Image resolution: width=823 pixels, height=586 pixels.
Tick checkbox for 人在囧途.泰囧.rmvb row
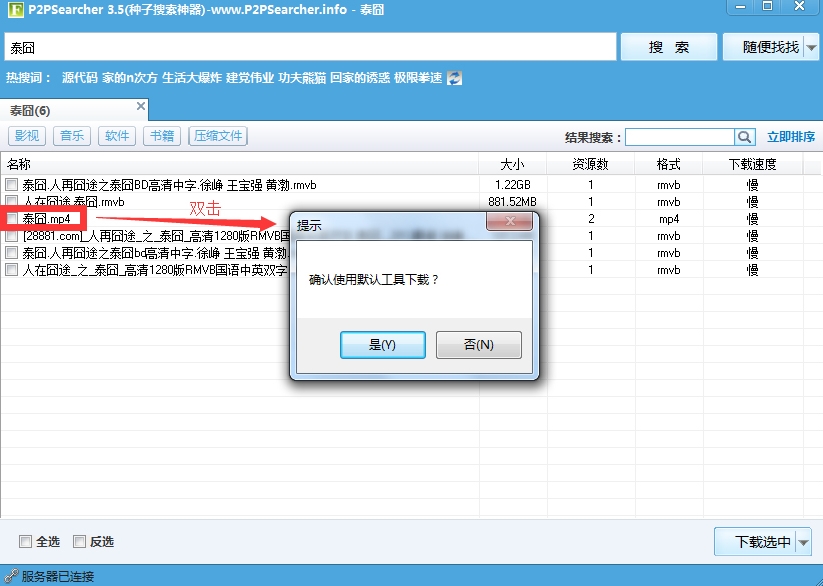tap(12, 201)
